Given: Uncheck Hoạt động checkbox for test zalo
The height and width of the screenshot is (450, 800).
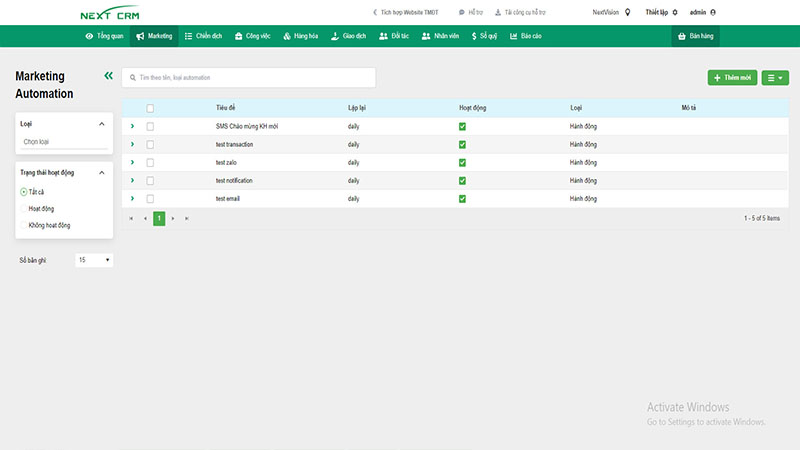Looking at the screenshot, I should point(462,163).
